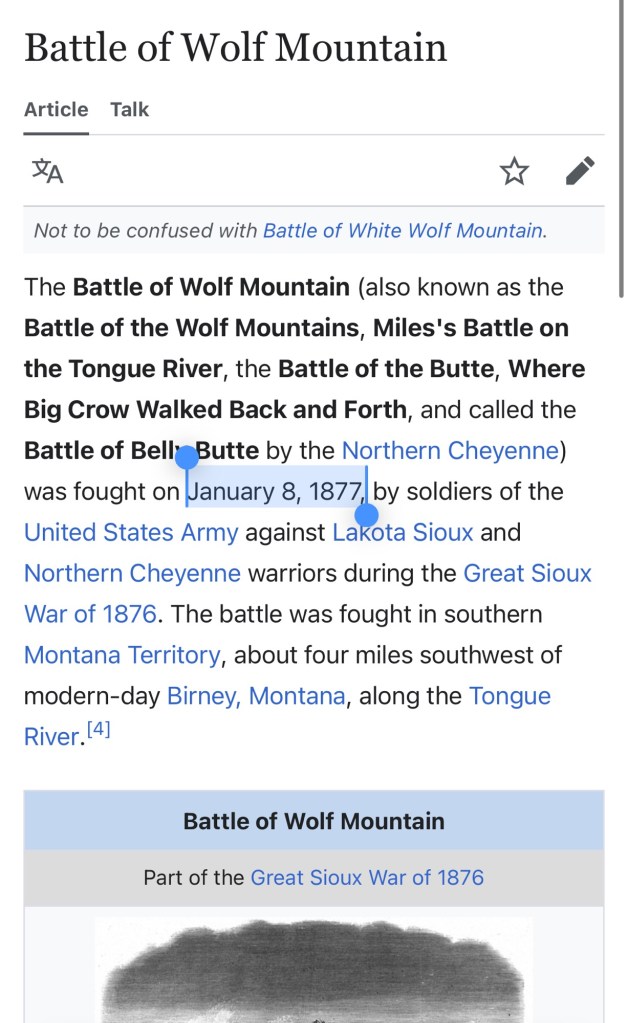Tap the infobox Battle of Wolf Mountain header
Screen dimensions: 628x1023
pyautogui.click(x=314, y=822)
